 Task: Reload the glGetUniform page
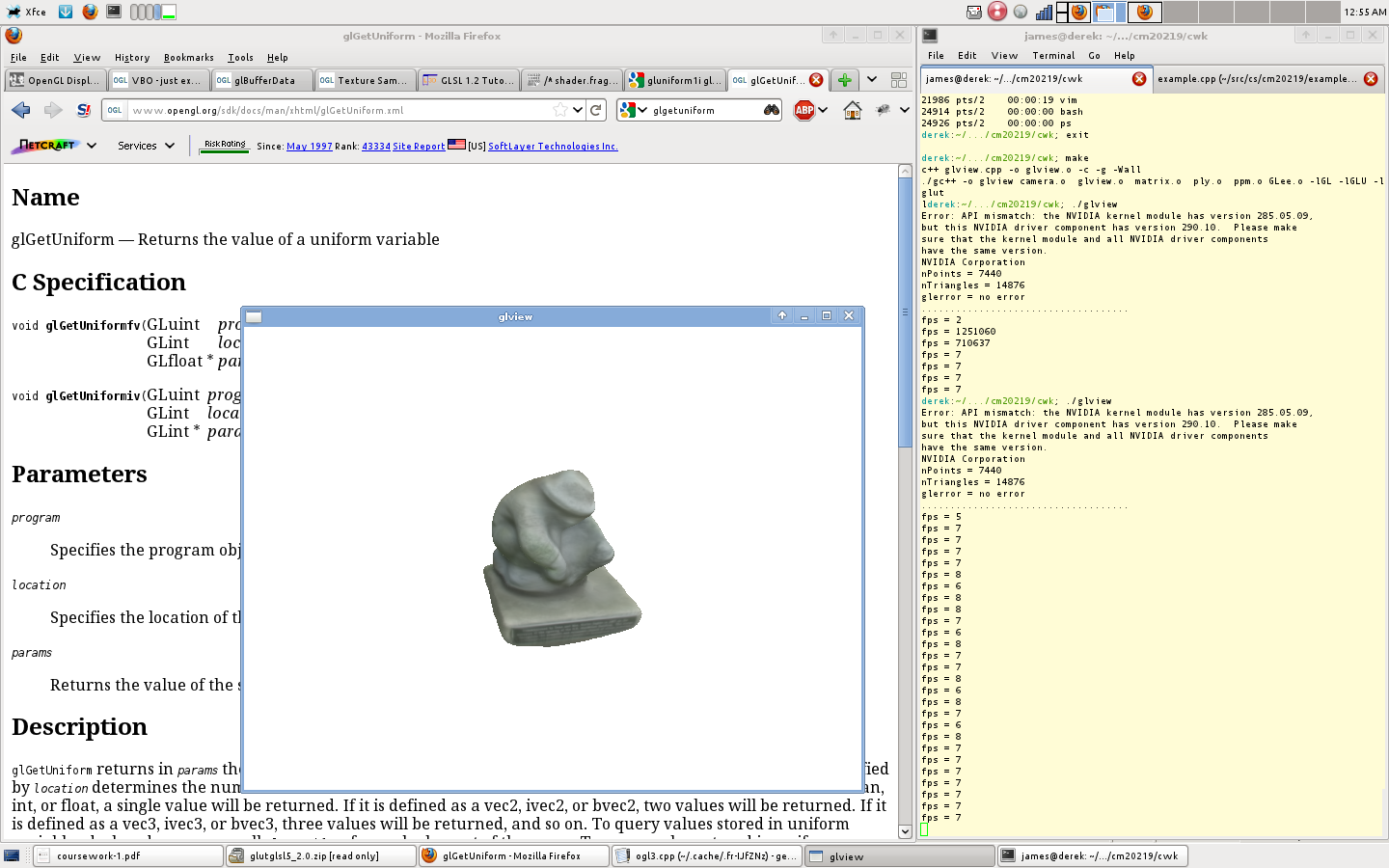pyautogui.click(x=596, y=110)
